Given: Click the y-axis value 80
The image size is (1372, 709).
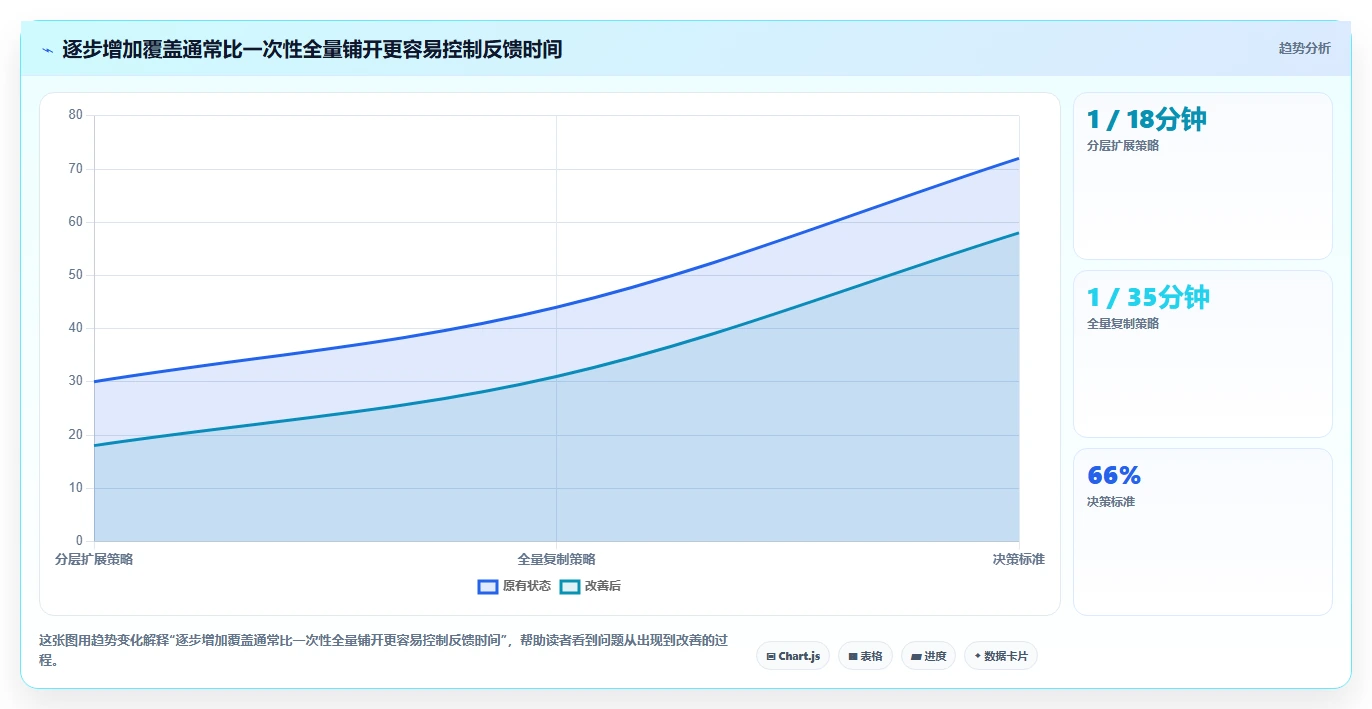Looking at the screenshot, I should 76,115.
